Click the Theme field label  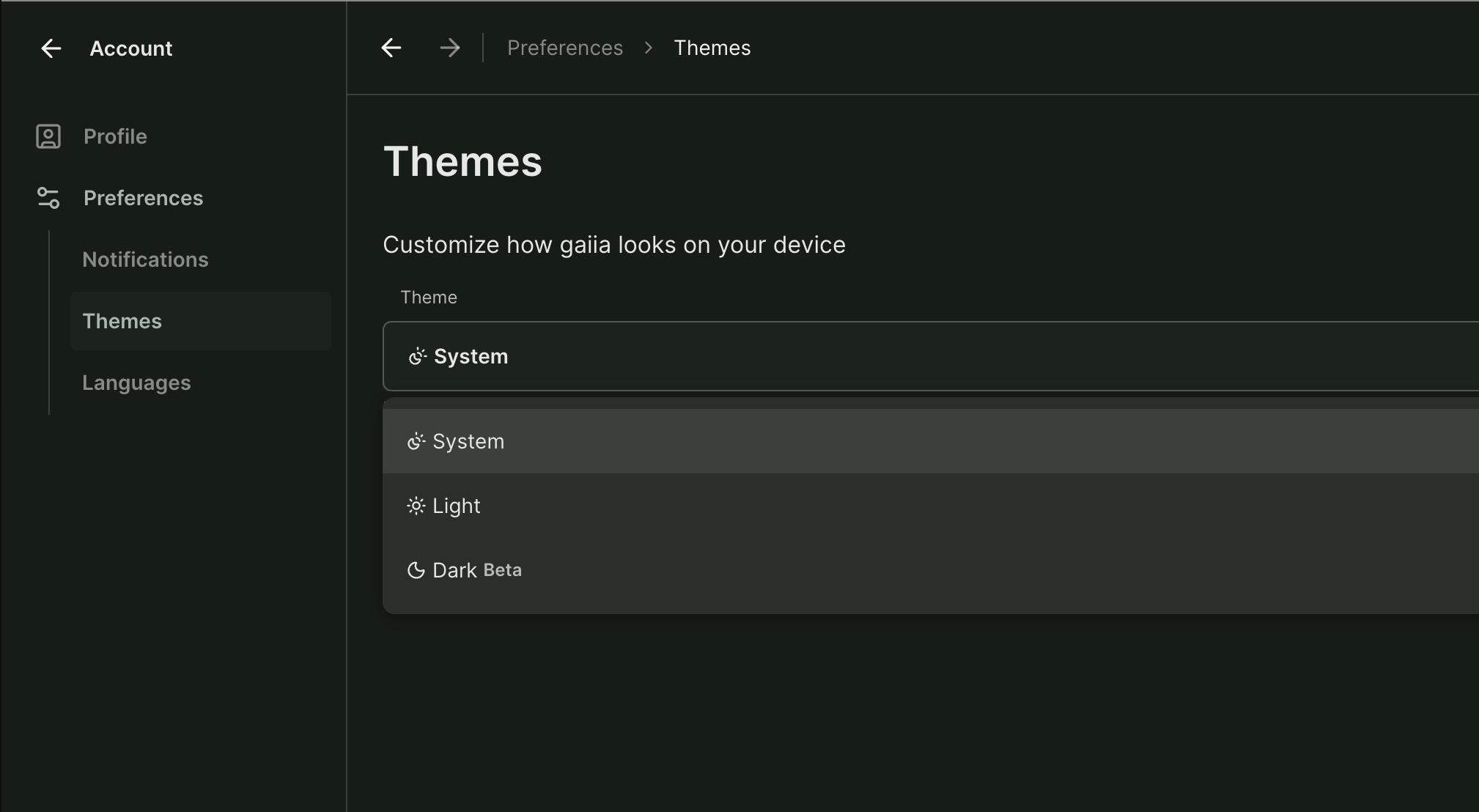coord(429,298)
